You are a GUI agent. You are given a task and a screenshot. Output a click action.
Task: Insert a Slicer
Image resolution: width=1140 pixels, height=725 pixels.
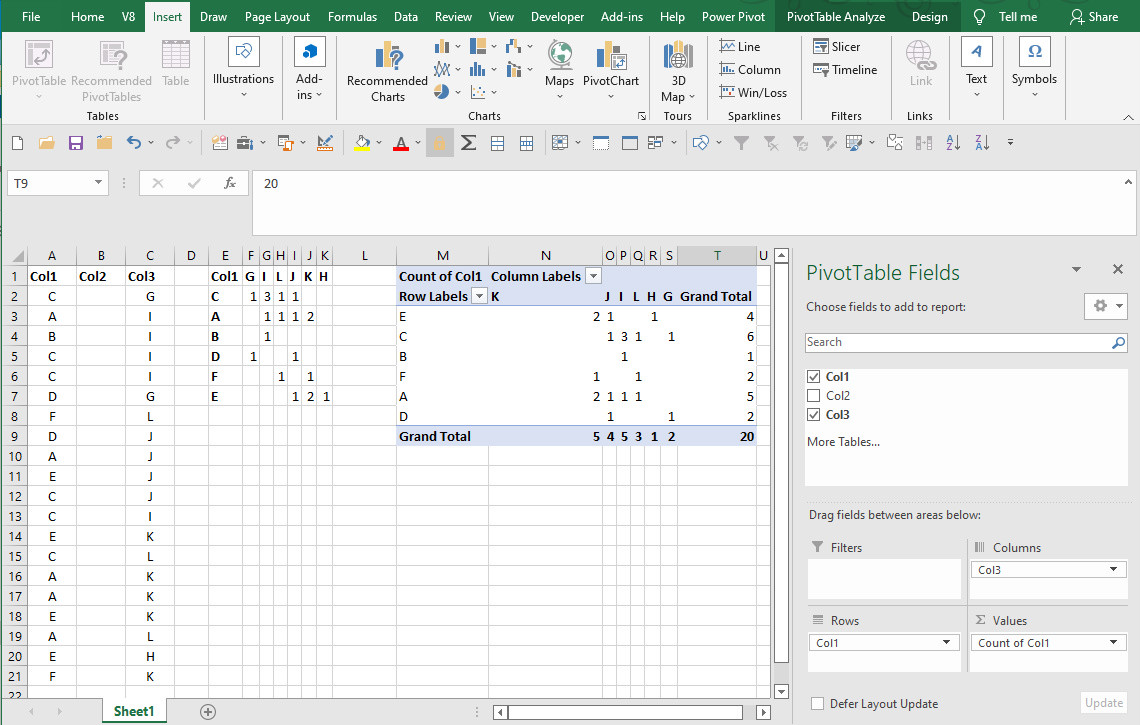[x=837, y=47]
